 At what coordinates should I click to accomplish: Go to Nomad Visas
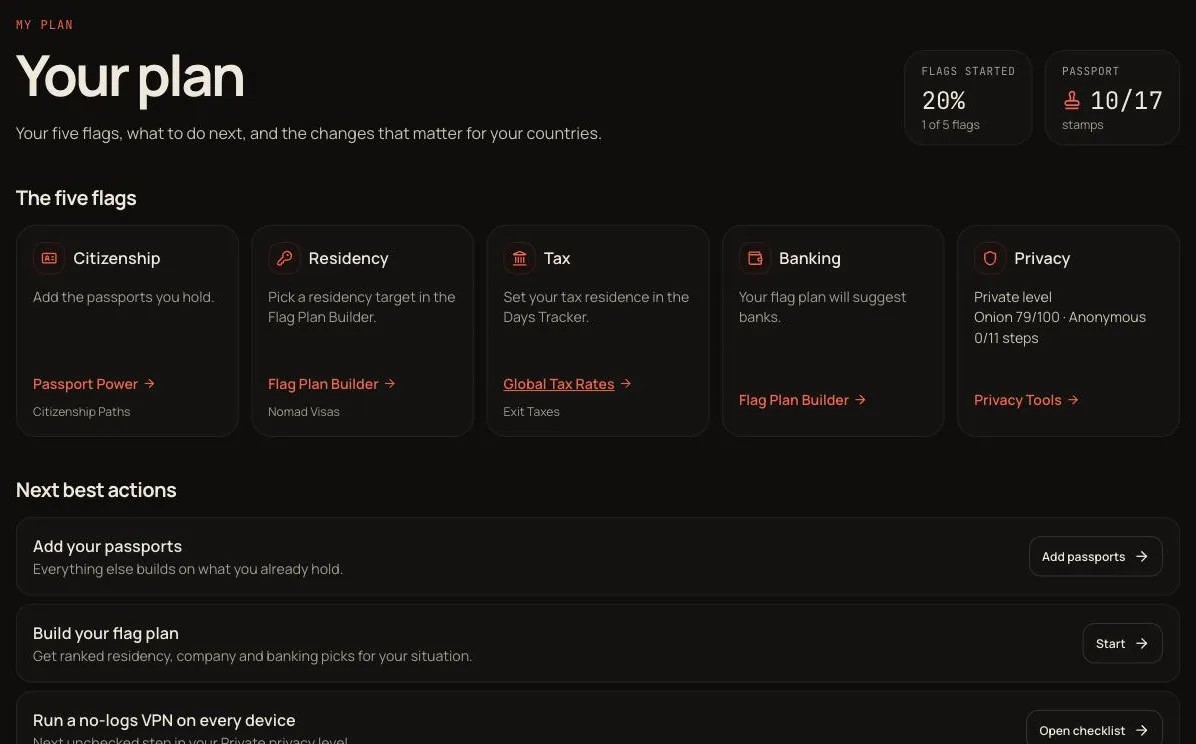click(304, 412)
